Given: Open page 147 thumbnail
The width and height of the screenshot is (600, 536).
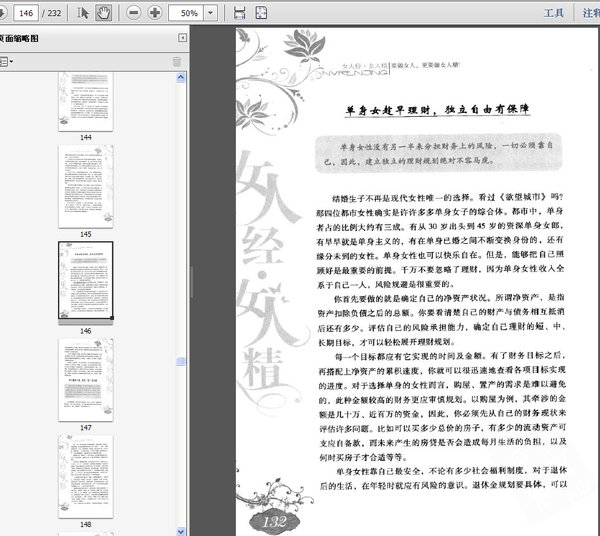Looking at the screenshot, I should [86, 380].
